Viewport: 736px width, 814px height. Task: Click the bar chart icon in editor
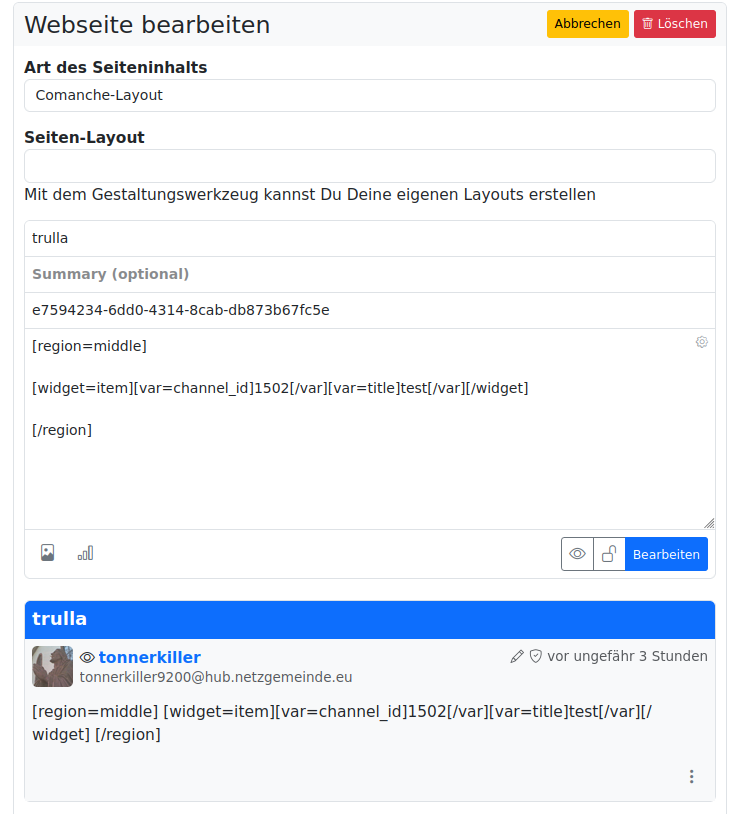[86, 553]
